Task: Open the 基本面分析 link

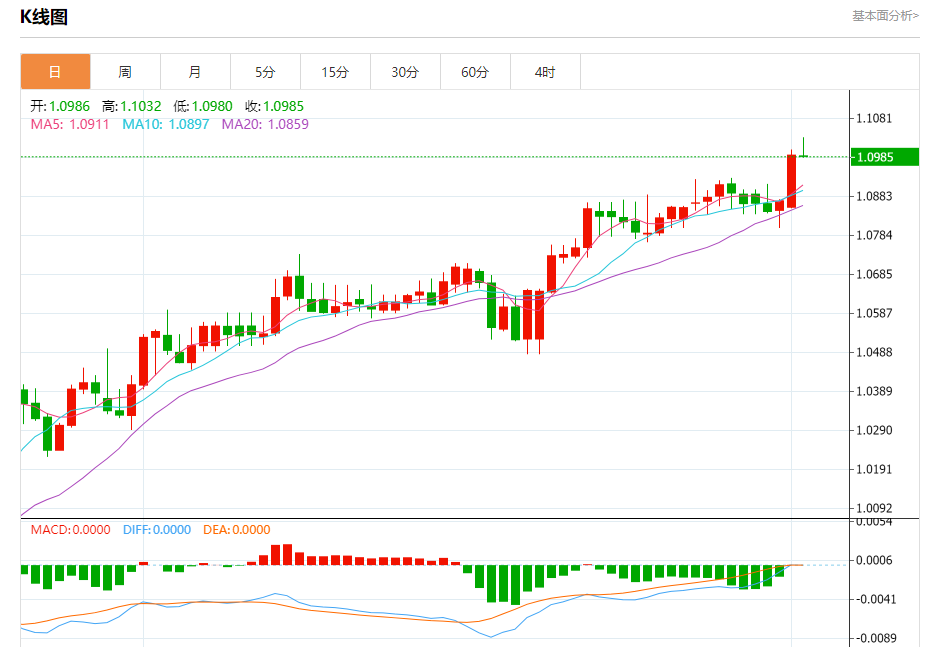Action: [x=885, y=16]
